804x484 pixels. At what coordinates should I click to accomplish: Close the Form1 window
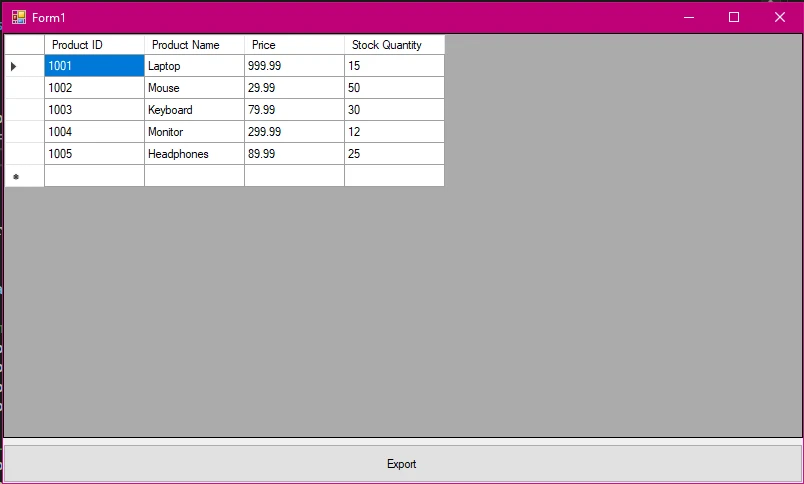tap(780, 17)
